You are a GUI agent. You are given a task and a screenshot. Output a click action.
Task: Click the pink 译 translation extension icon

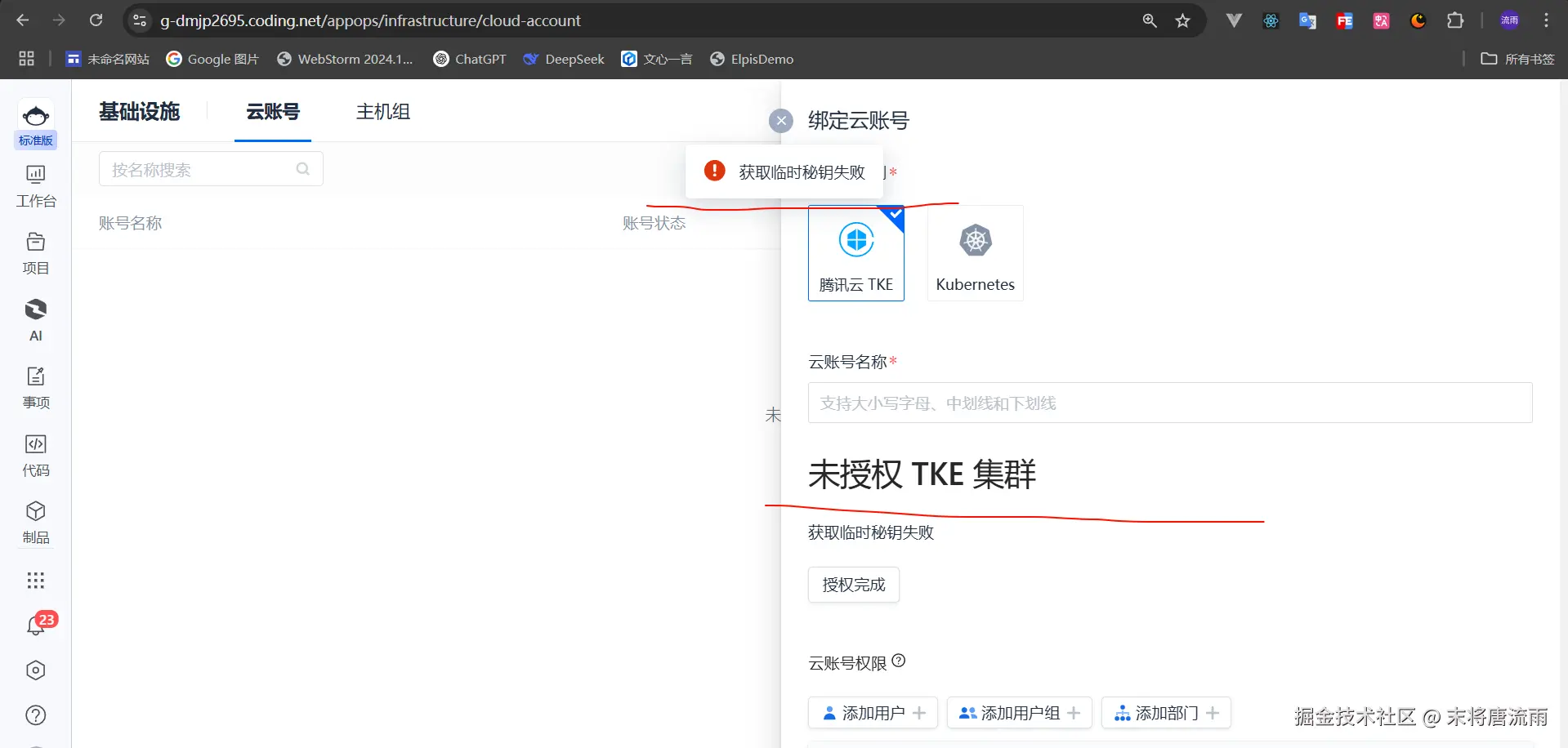coord(1381,20)
